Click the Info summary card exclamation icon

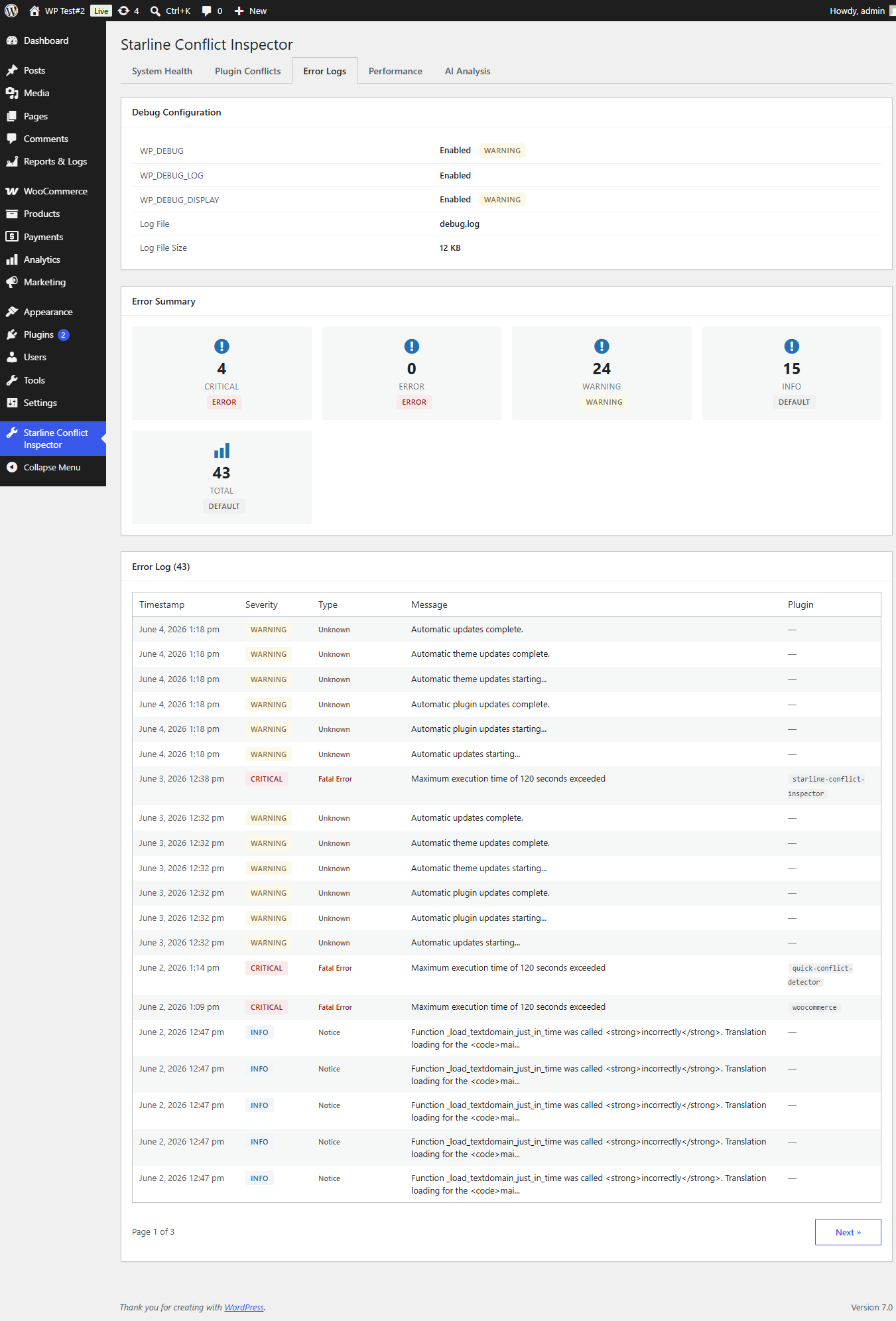coord(792,346)
